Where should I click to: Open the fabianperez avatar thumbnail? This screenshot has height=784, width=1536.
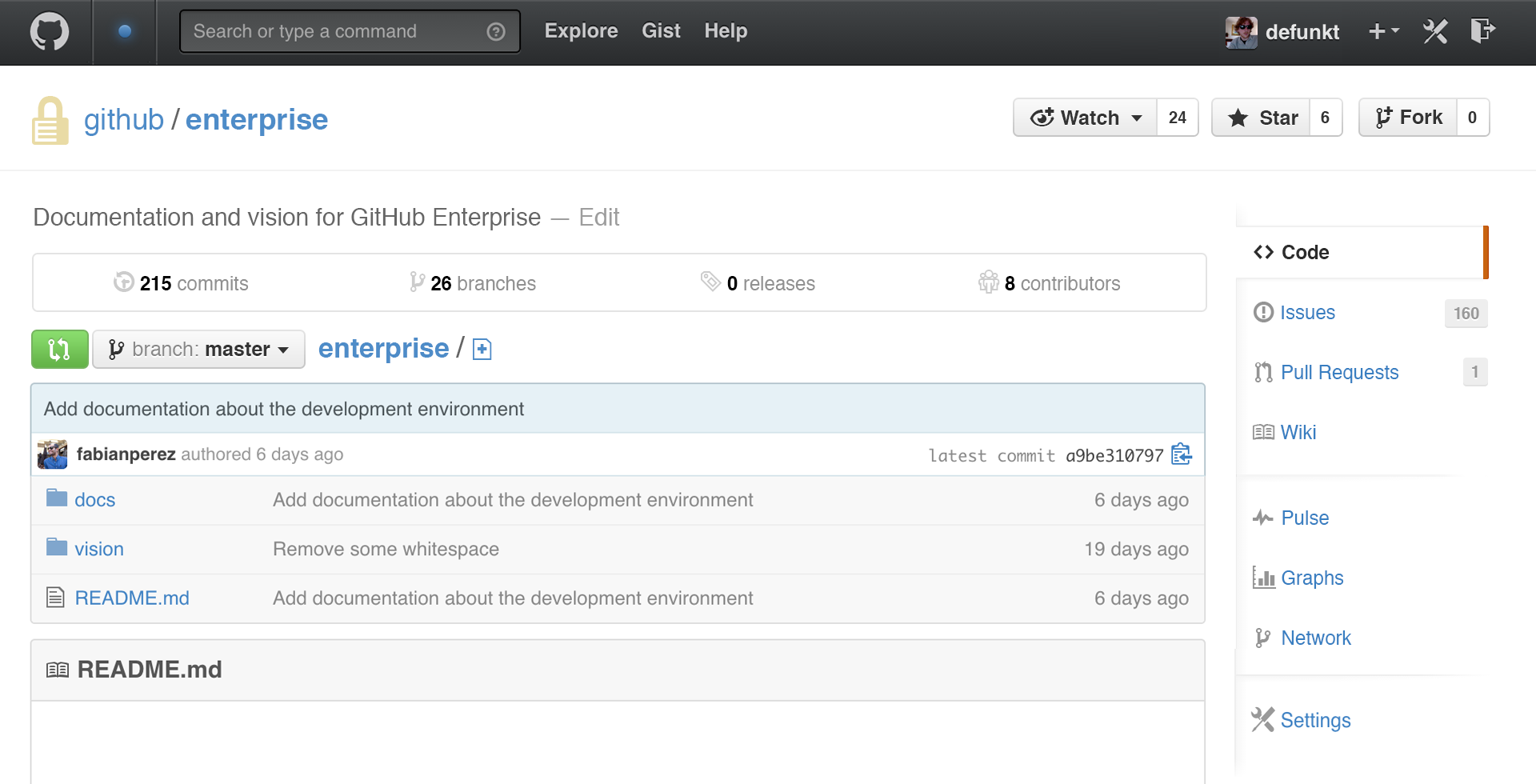pos(53,454)
